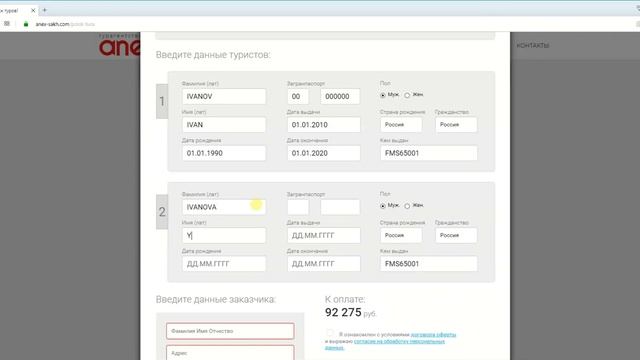Close the current browser tab
This screenshot has width=640, height=360.
[x=33, y=10]
